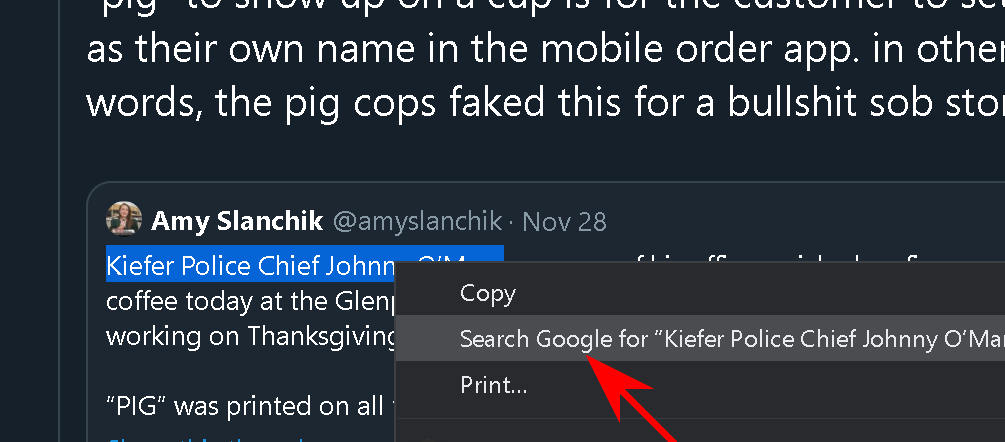Click the quoted line "coffee today at the Glenp"
The width and height of the screenshot is (1005, 442).
(x=250, y=300)
